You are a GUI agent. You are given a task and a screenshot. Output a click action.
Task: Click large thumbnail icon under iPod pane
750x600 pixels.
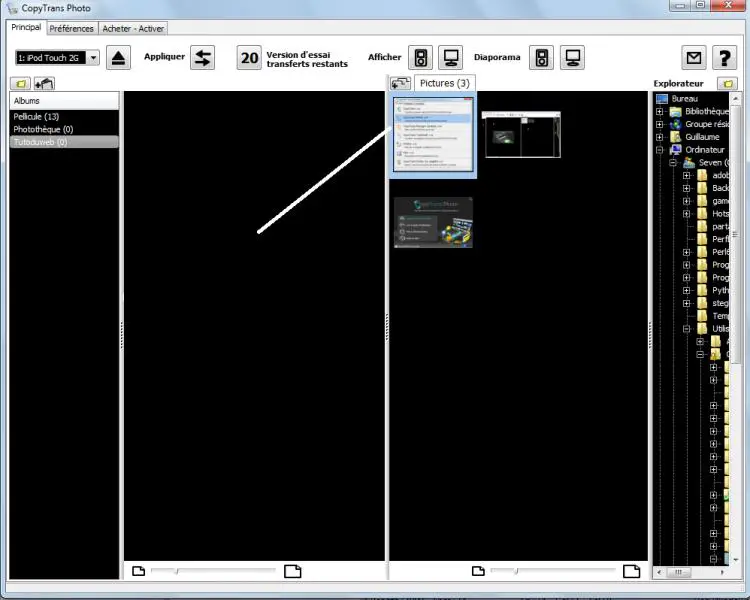(293, 571)
